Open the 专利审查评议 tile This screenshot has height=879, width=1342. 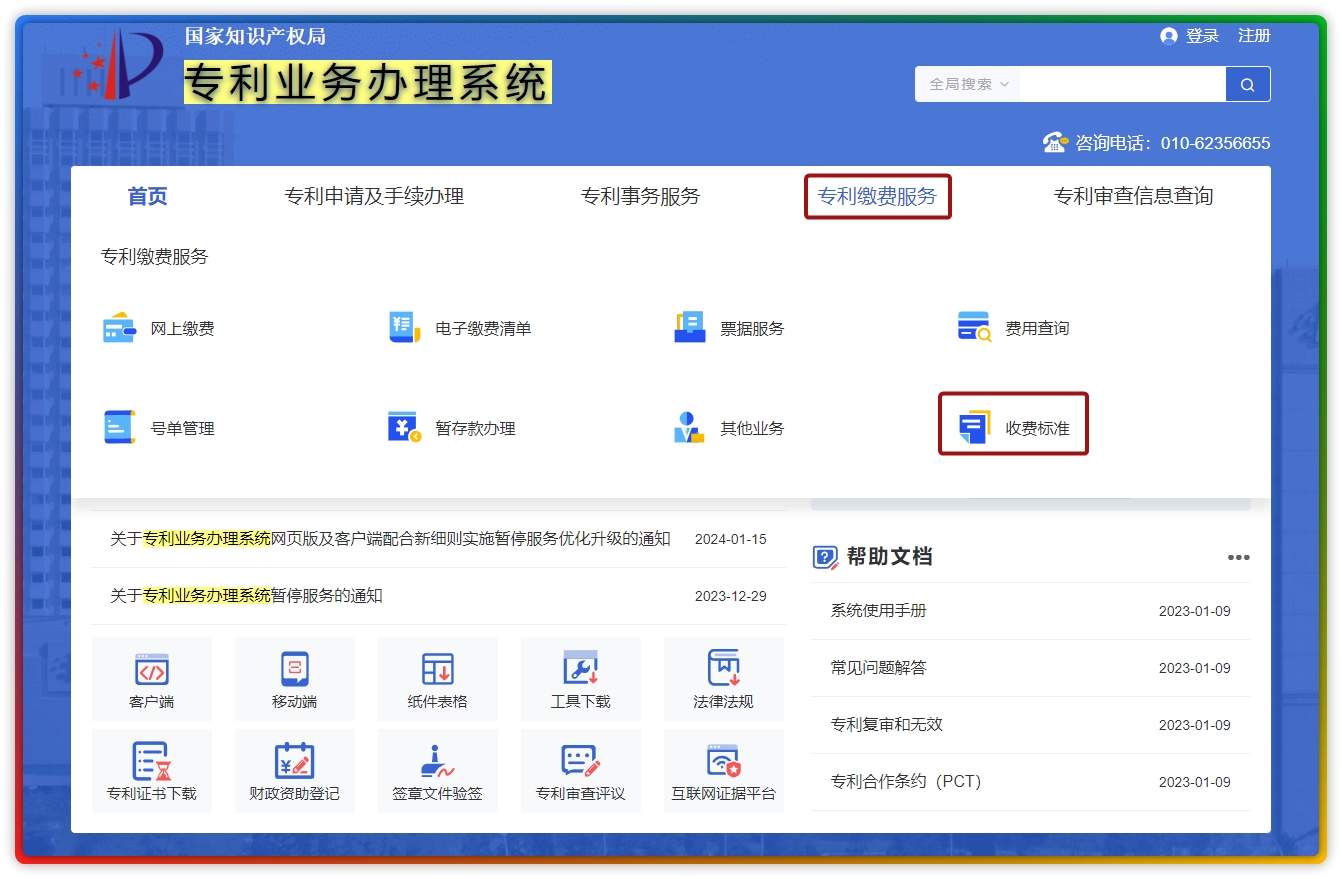[x=581, y=771]
